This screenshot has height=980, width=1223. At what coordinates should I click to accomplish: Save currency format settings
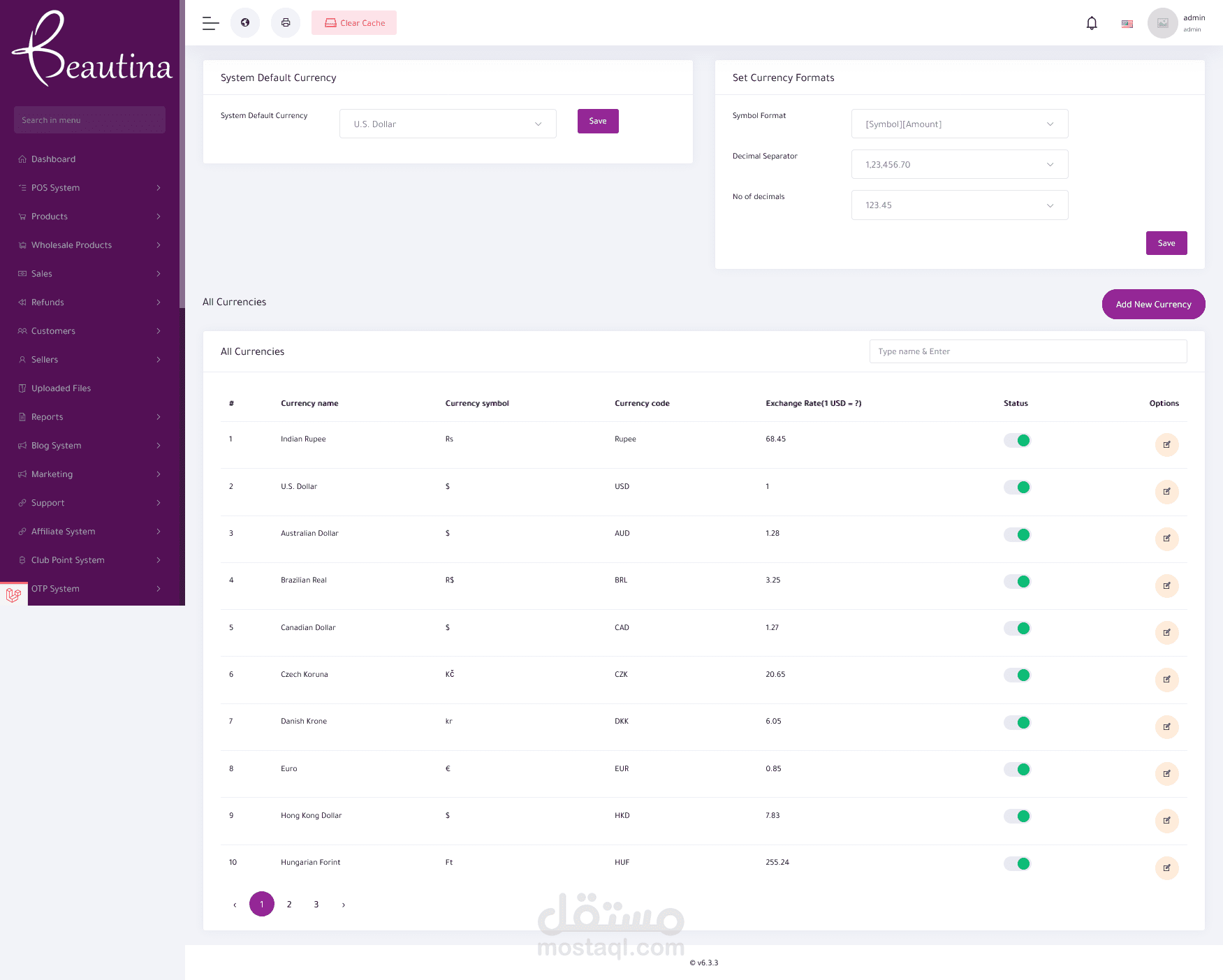point(1166,243)
